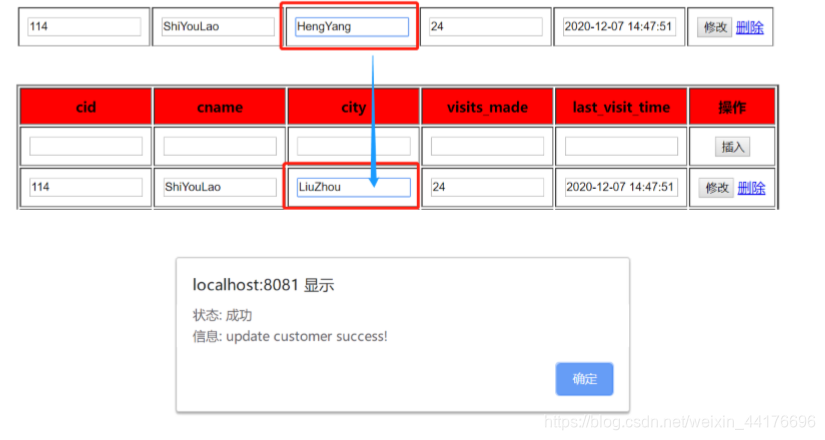Click the empty last_visit_time input in insert row
This screenshot has height=440, width=825.
pos(621,146)
